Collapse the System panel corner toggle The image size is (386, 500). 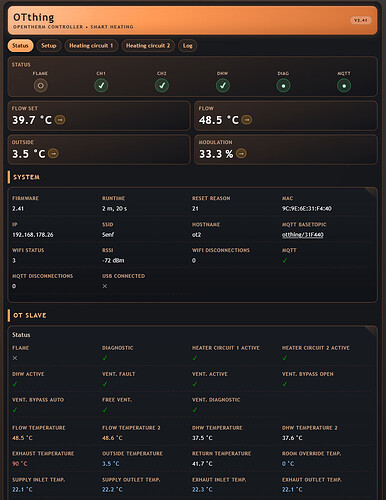371,194
